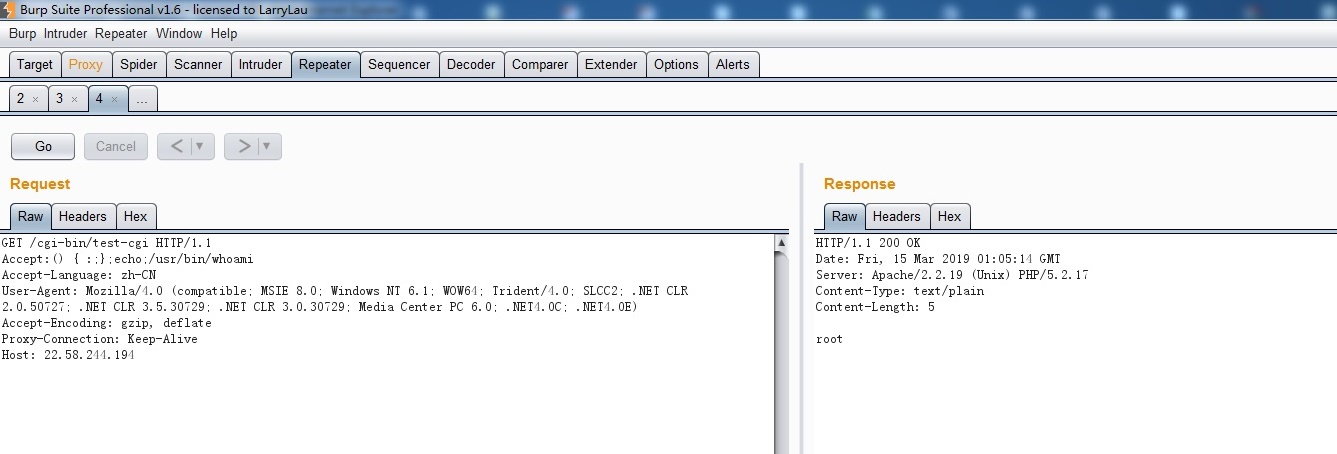Click the Content-Type: text/plain line
Viewport: 1337px width, 454px height.
pos(899,291)
